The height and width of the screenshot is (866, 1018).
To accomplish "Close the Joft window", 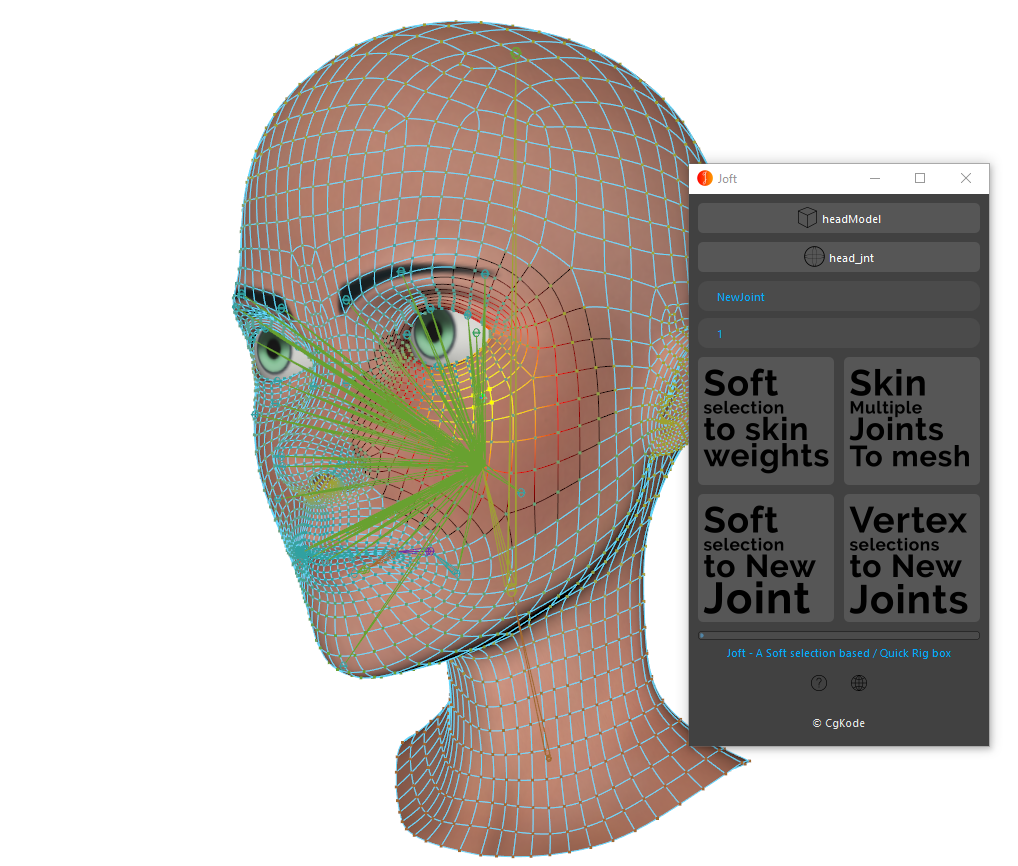I will tap(966, 179).
